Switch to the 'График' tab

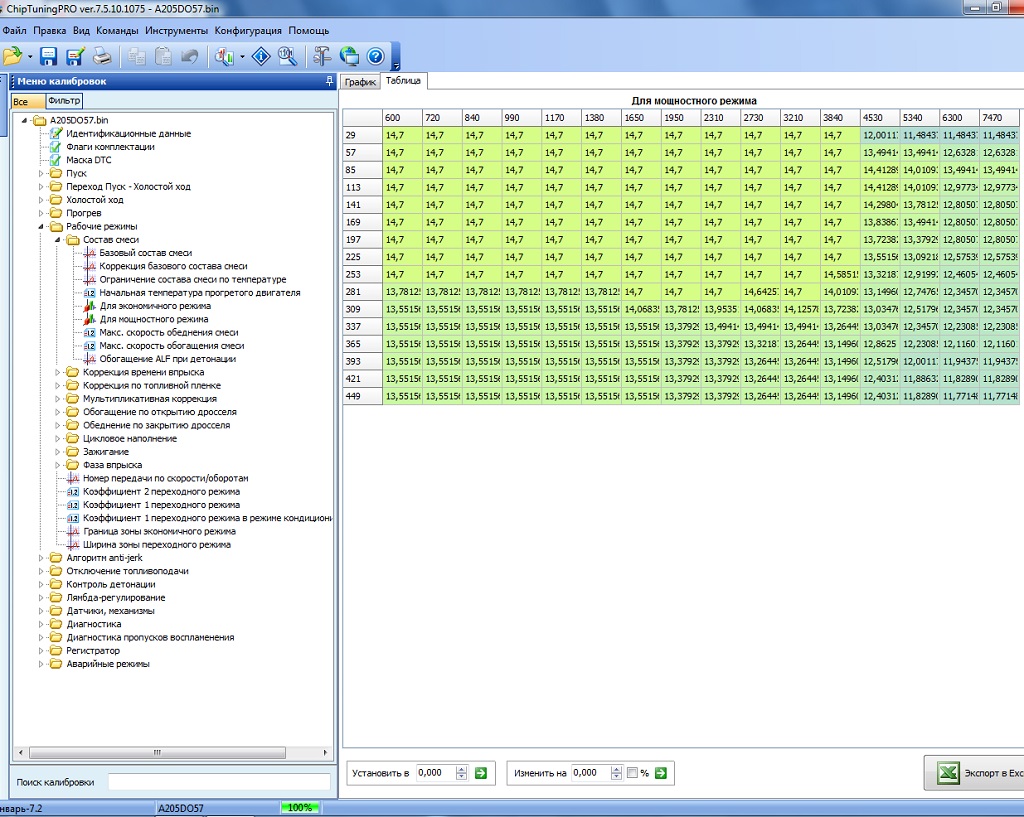click(360, 82)
